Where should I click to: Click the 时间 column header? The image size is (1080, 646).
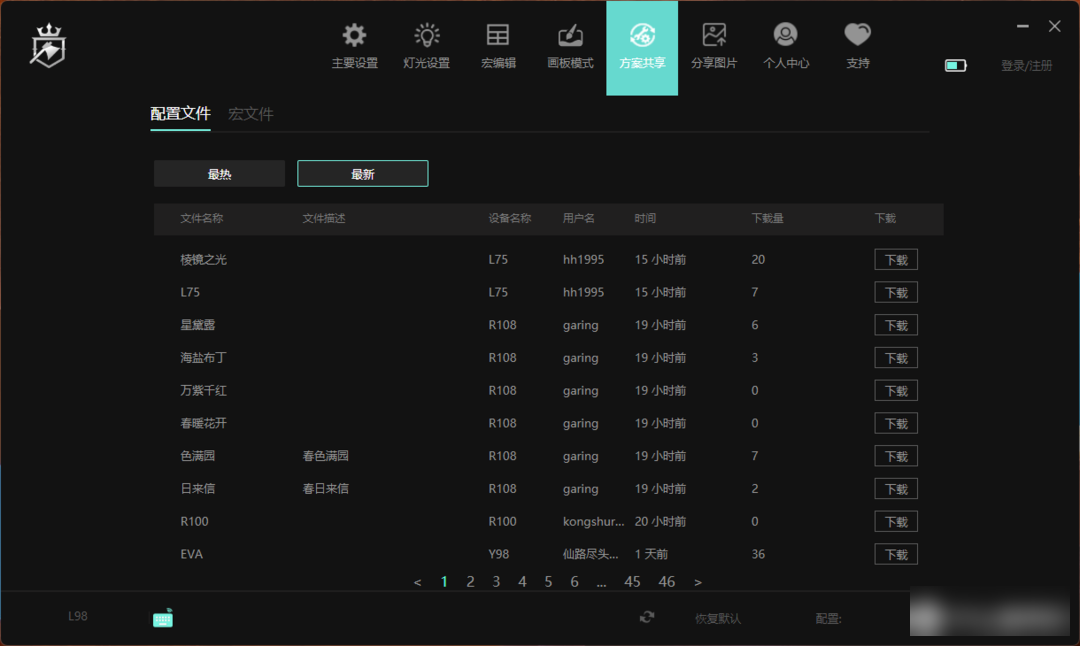coord(645,218)
